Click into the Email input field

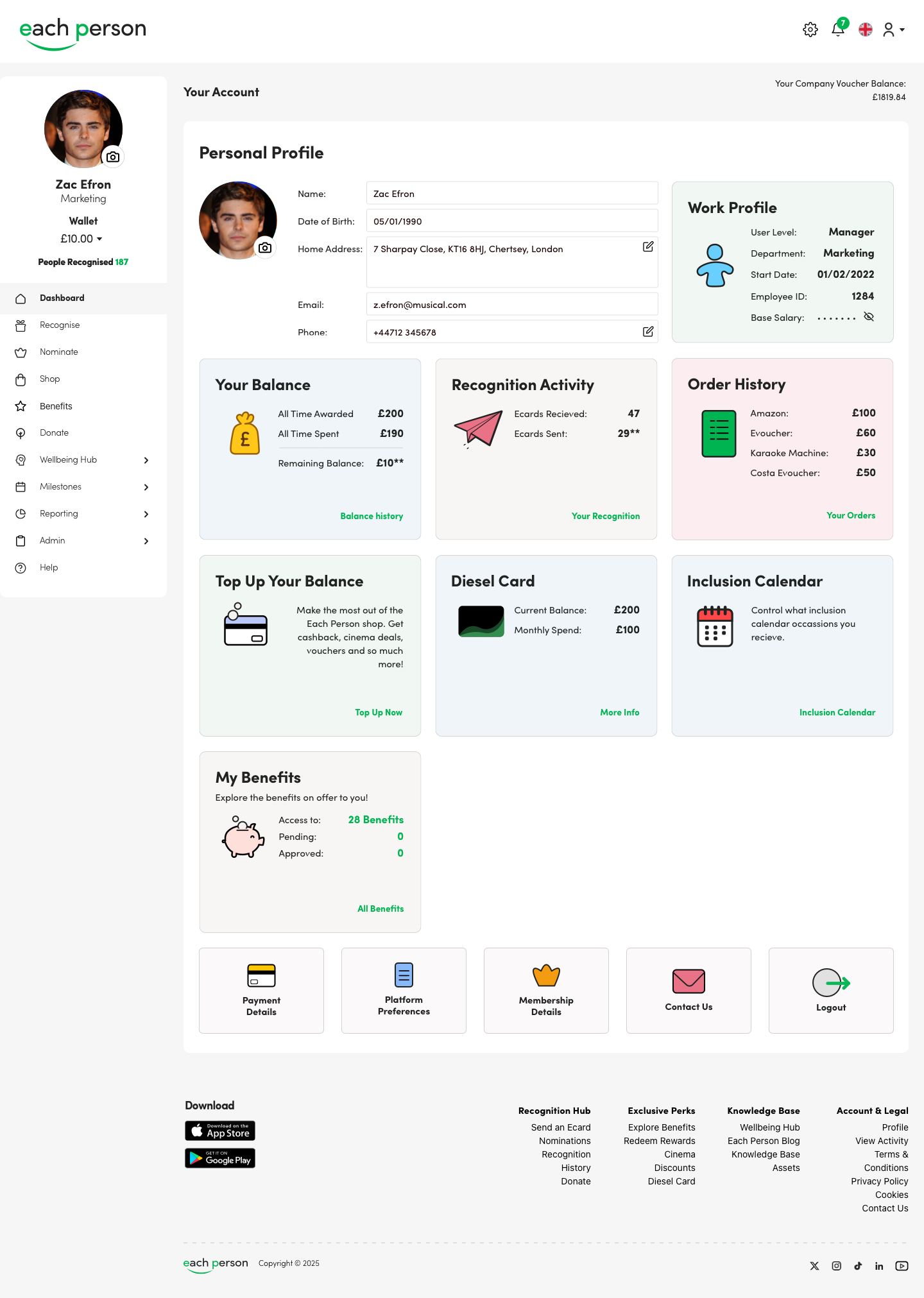pyautogui.click(x=511, y=305)
